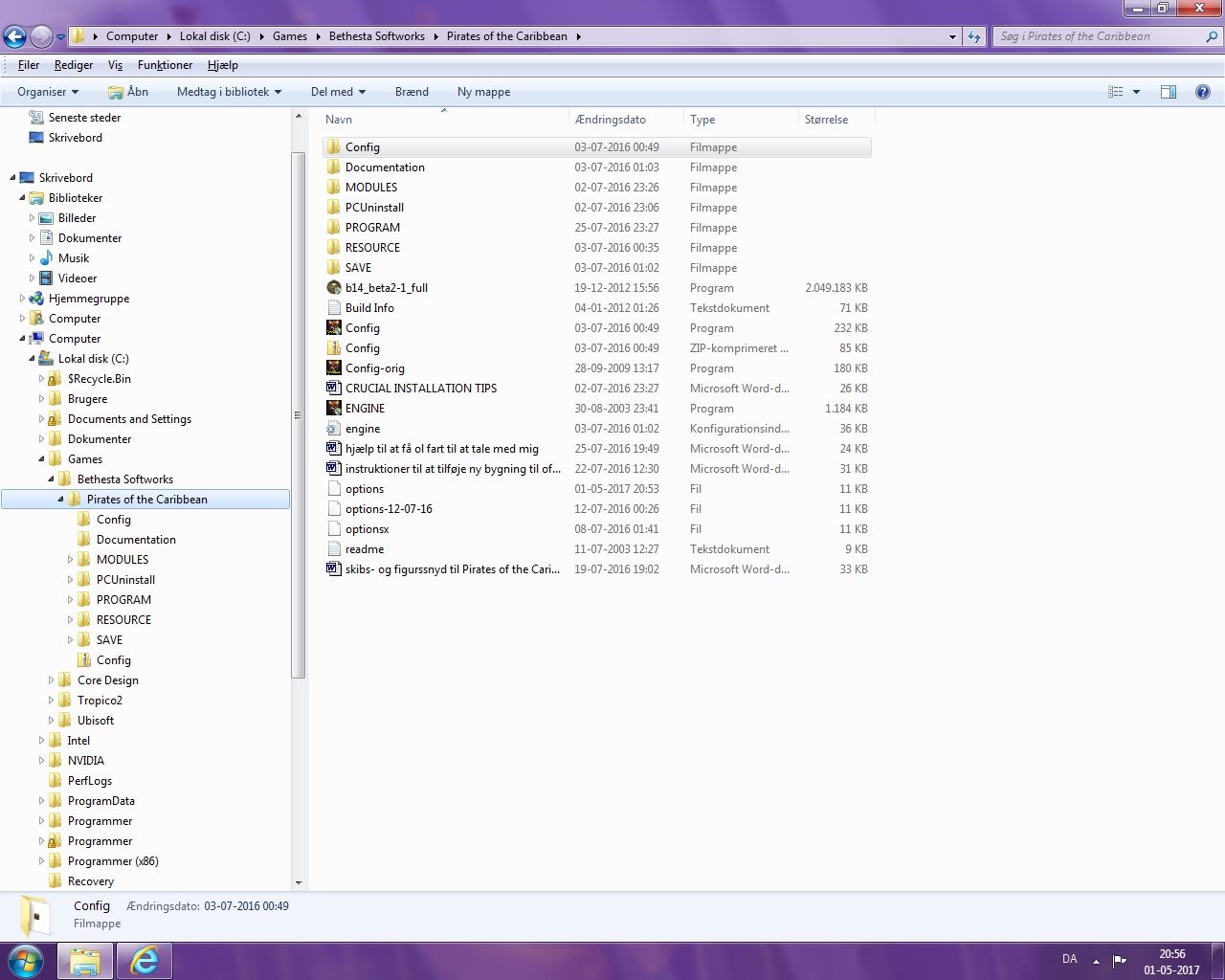Viewport: 1225px width, 980px height.
Task: Select the MODULES folder icon in file list
Action: click(334, 188)
